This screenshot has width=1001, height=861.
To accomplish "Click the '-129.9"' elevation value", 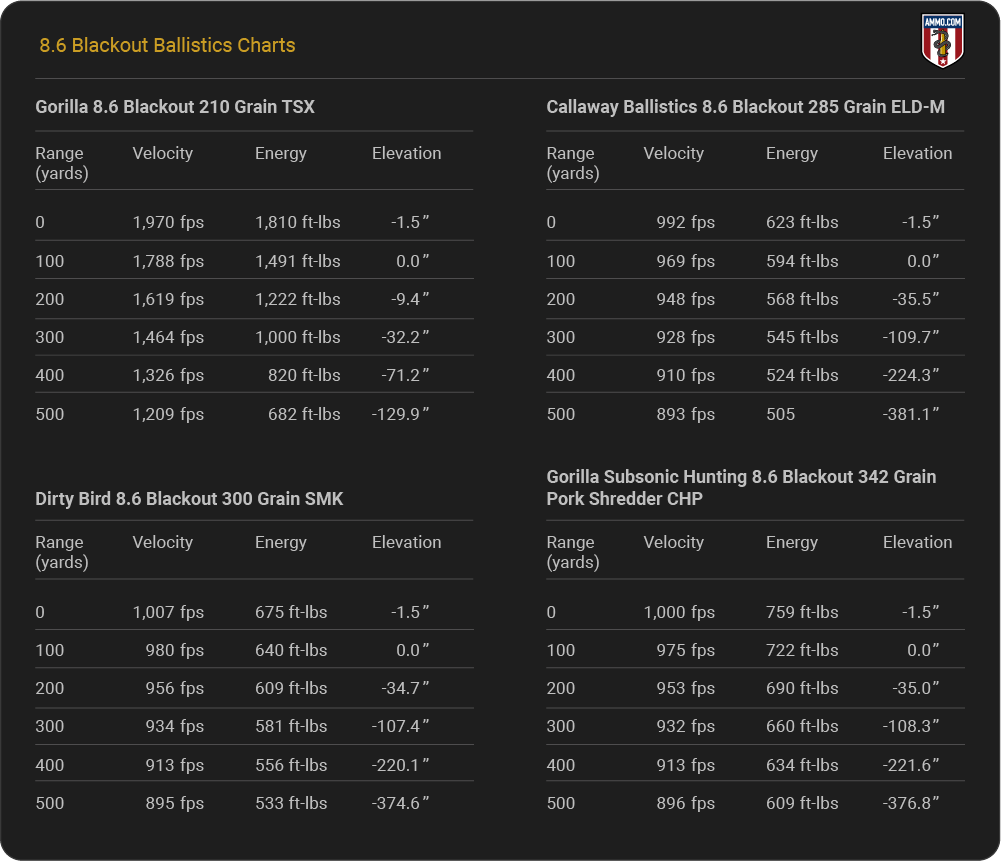I will click(400, 414).
